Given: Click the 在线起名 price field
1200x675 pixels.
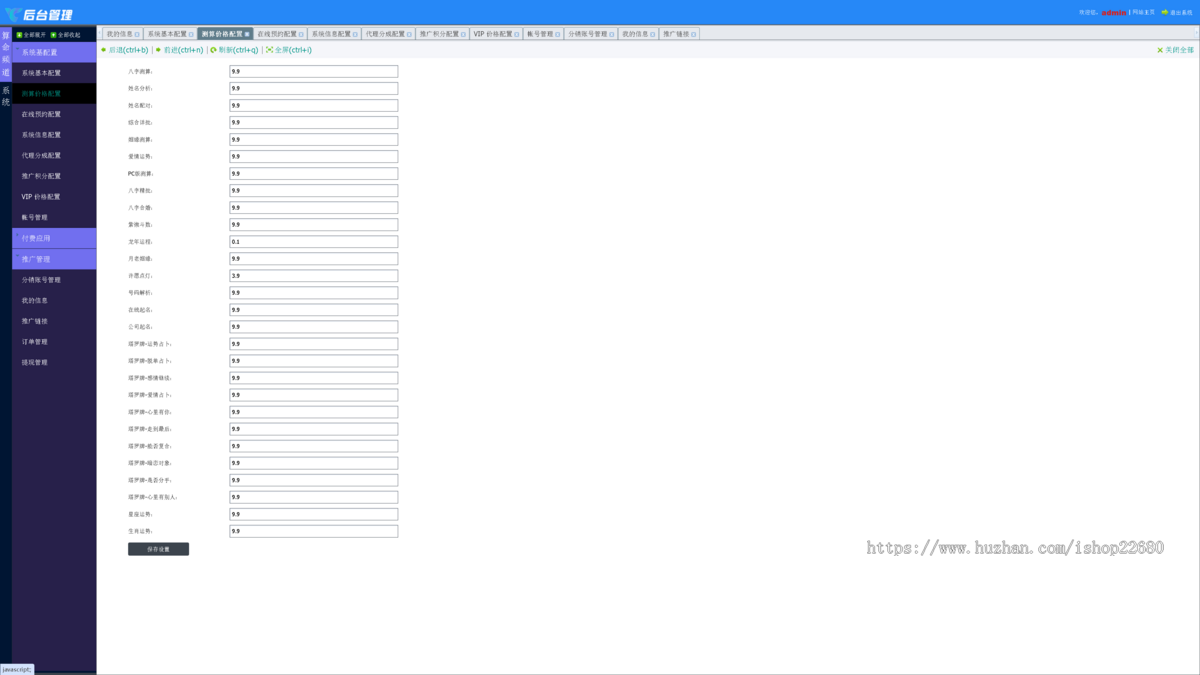Looking at the screenshot, I should (x=313, y=310).
